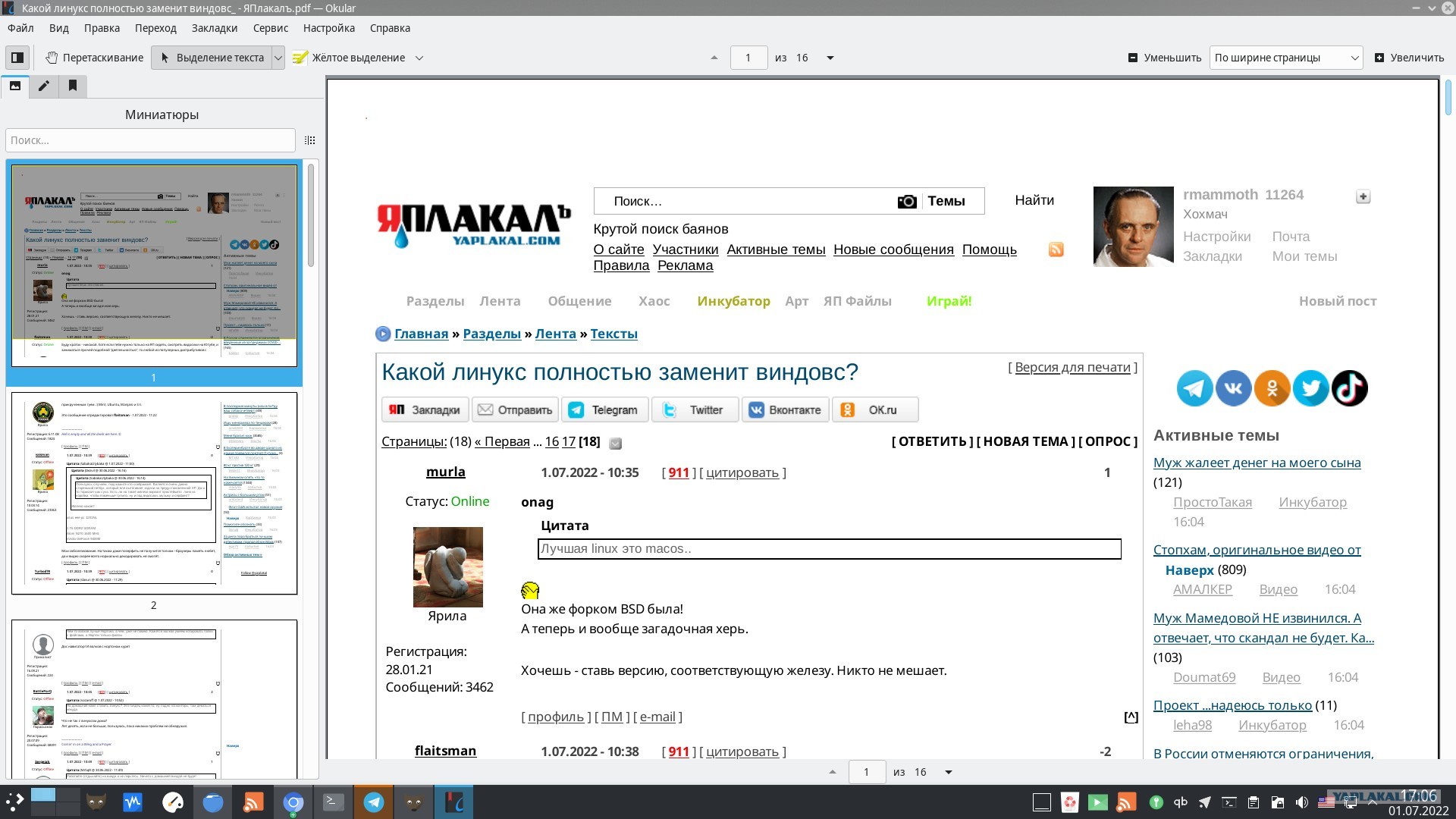Image resolution: width=1456 pixels, height=819 pixels.
Task: Click the plus icon beside rmammoth profile
Action: (1363, 196)
